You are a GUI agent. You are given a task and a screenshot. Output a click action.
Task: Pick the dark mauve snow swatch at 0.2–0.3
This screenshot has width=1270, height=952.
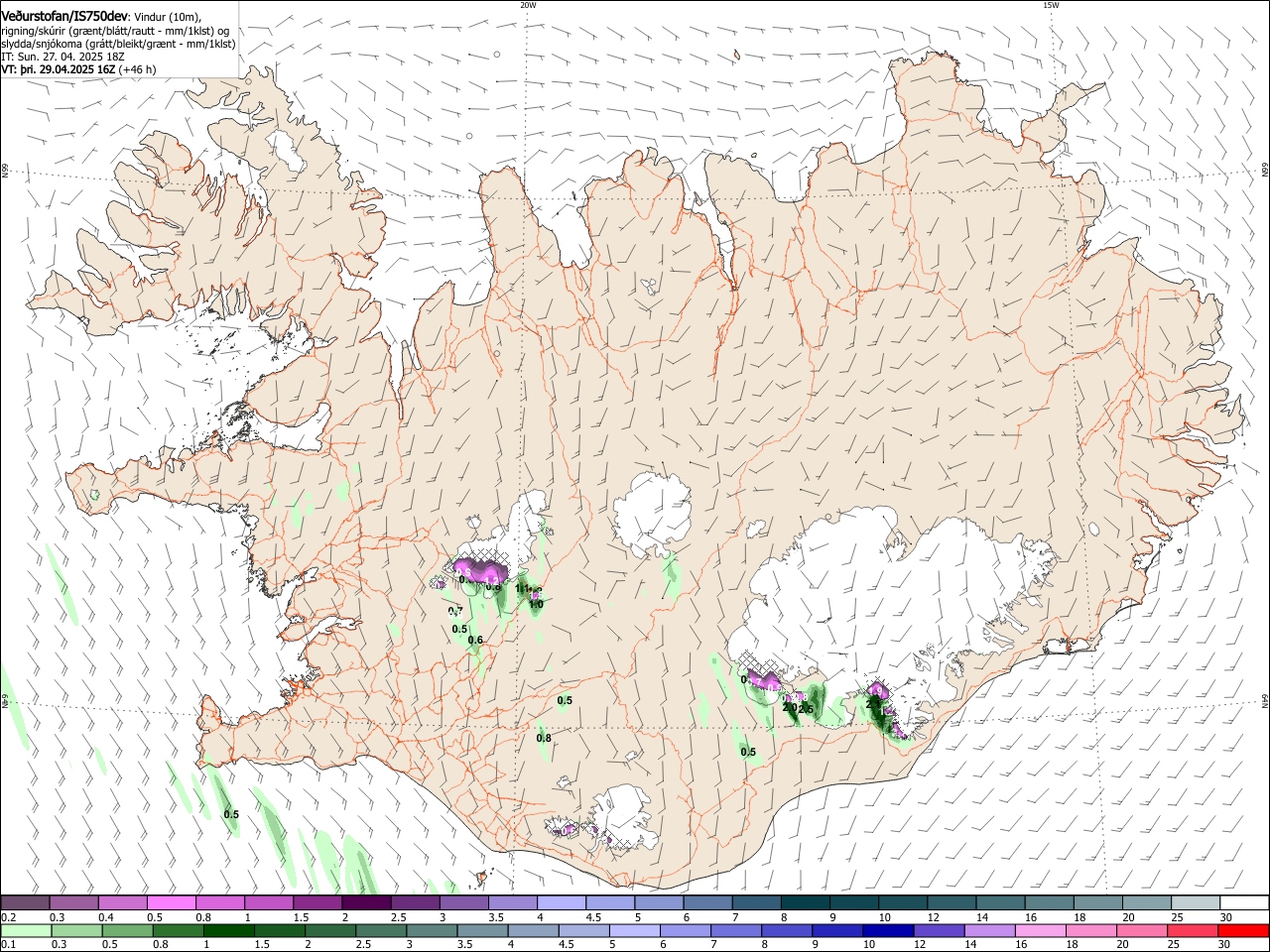(26, 903)
